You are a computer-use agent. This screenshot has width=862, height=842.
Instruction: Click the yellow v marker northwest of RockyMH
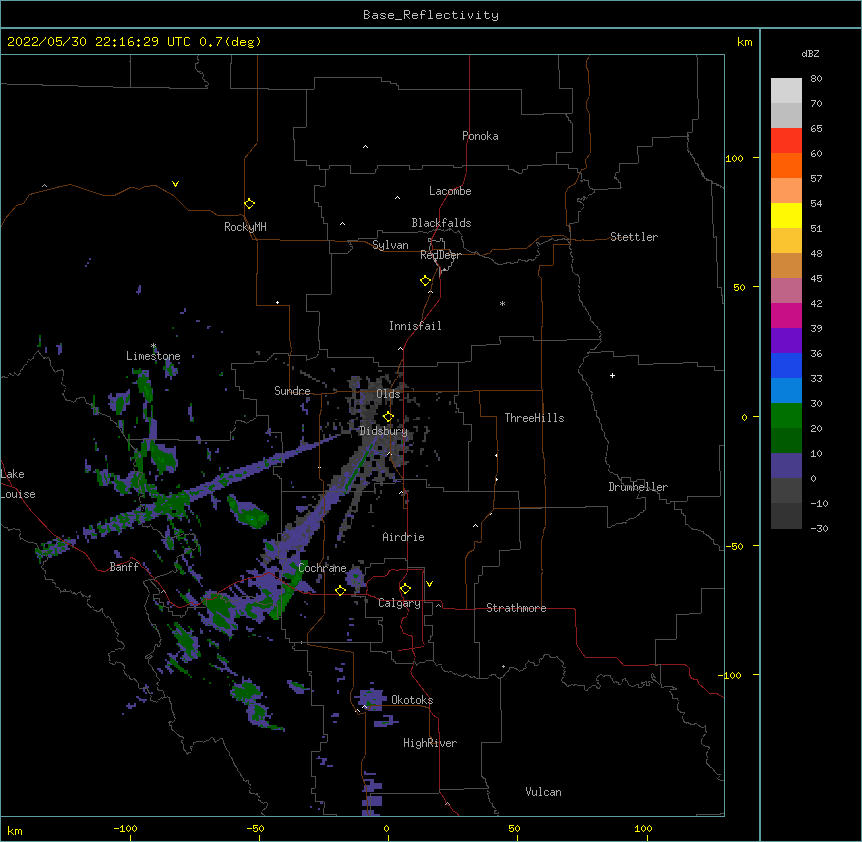tap(175, 184)
